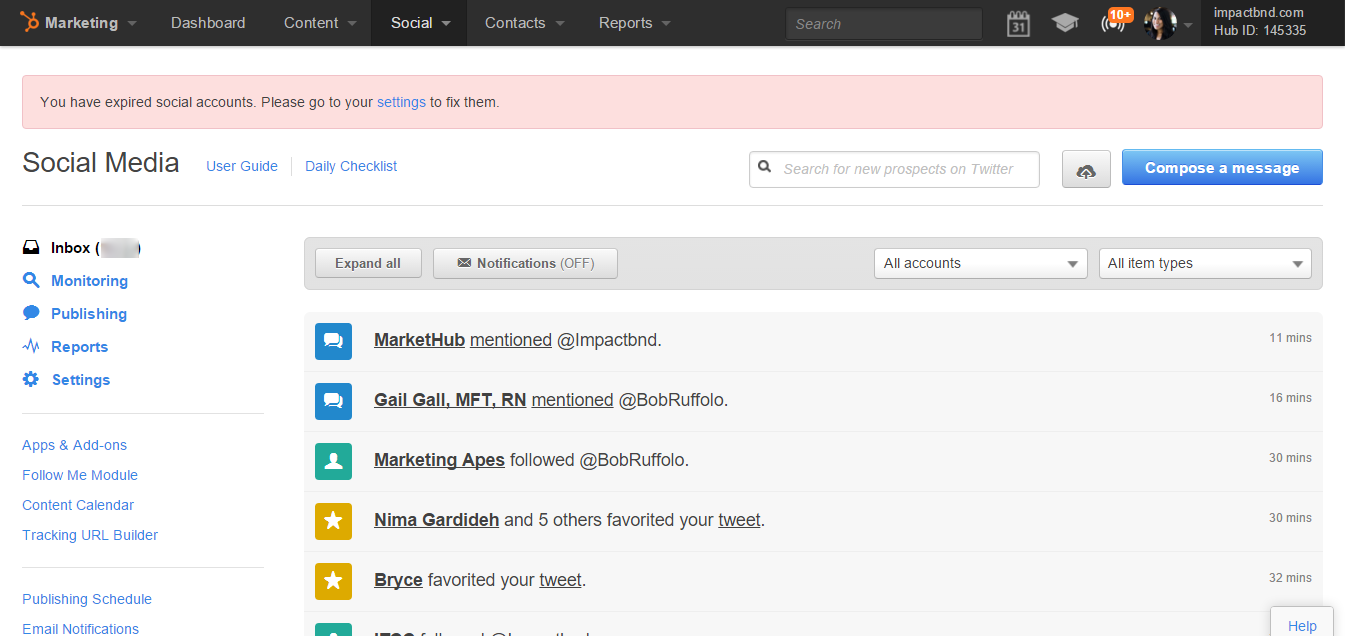Click 'mentioned' link in Gail Gall row
1345x636 pixels.
pos(572,400)
